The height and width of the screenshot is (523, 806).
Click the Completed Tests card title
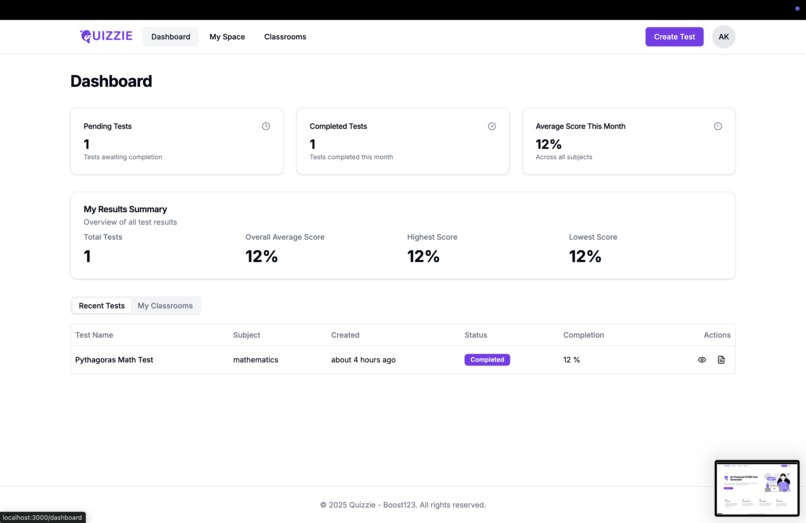pyautogui.click(x=338, y=126)
